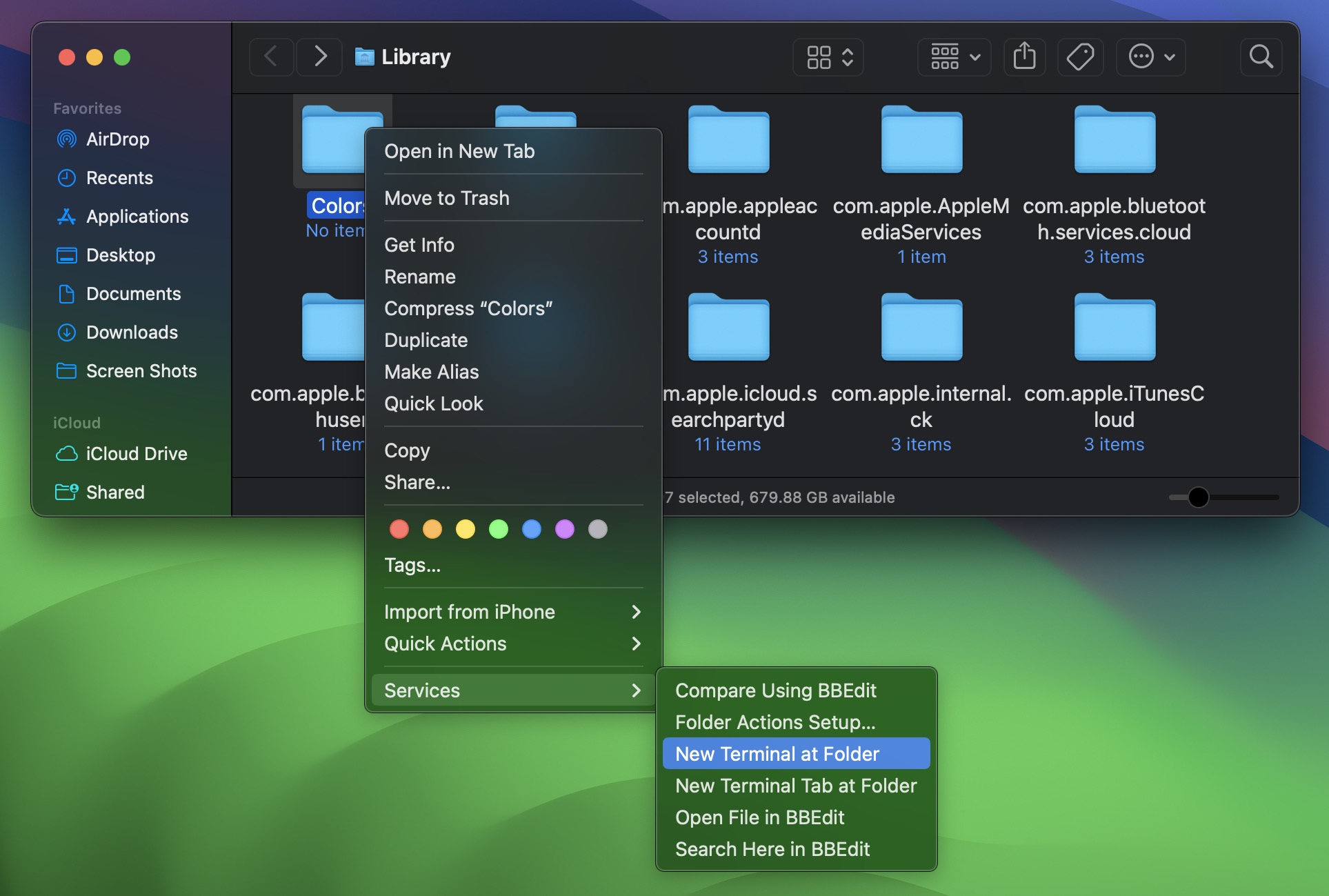Expand the Import from iPhone submenu
1329x896 pixels.
point(469,611)
